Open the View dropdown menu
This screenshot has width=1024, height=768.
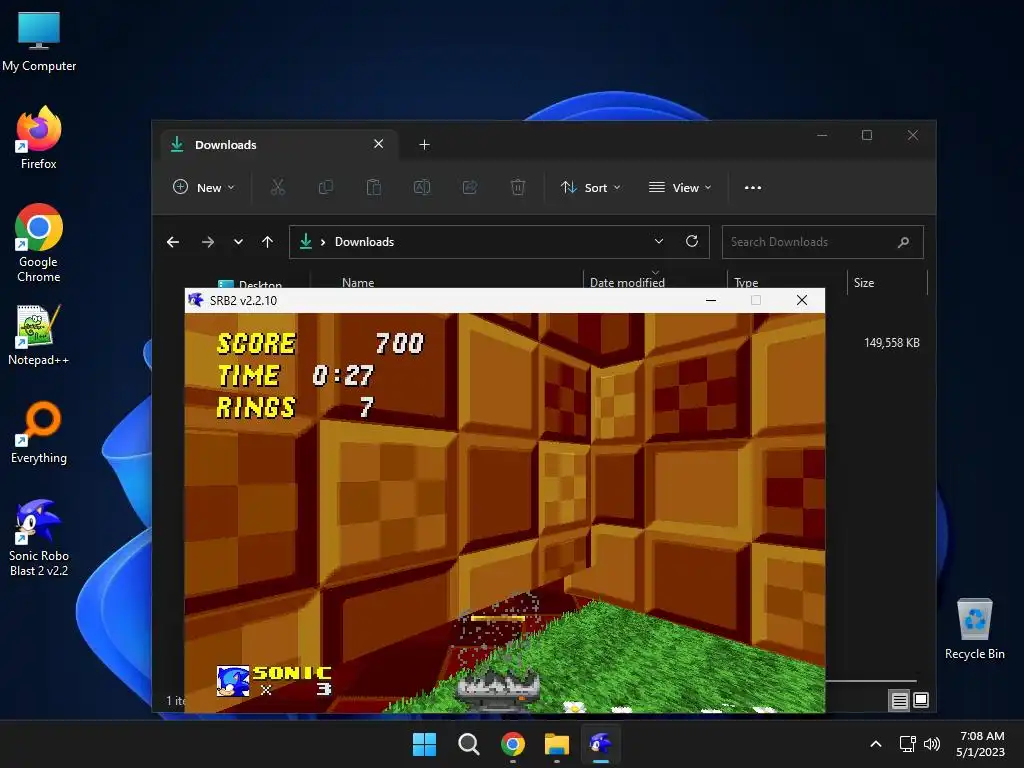[680, 187]
